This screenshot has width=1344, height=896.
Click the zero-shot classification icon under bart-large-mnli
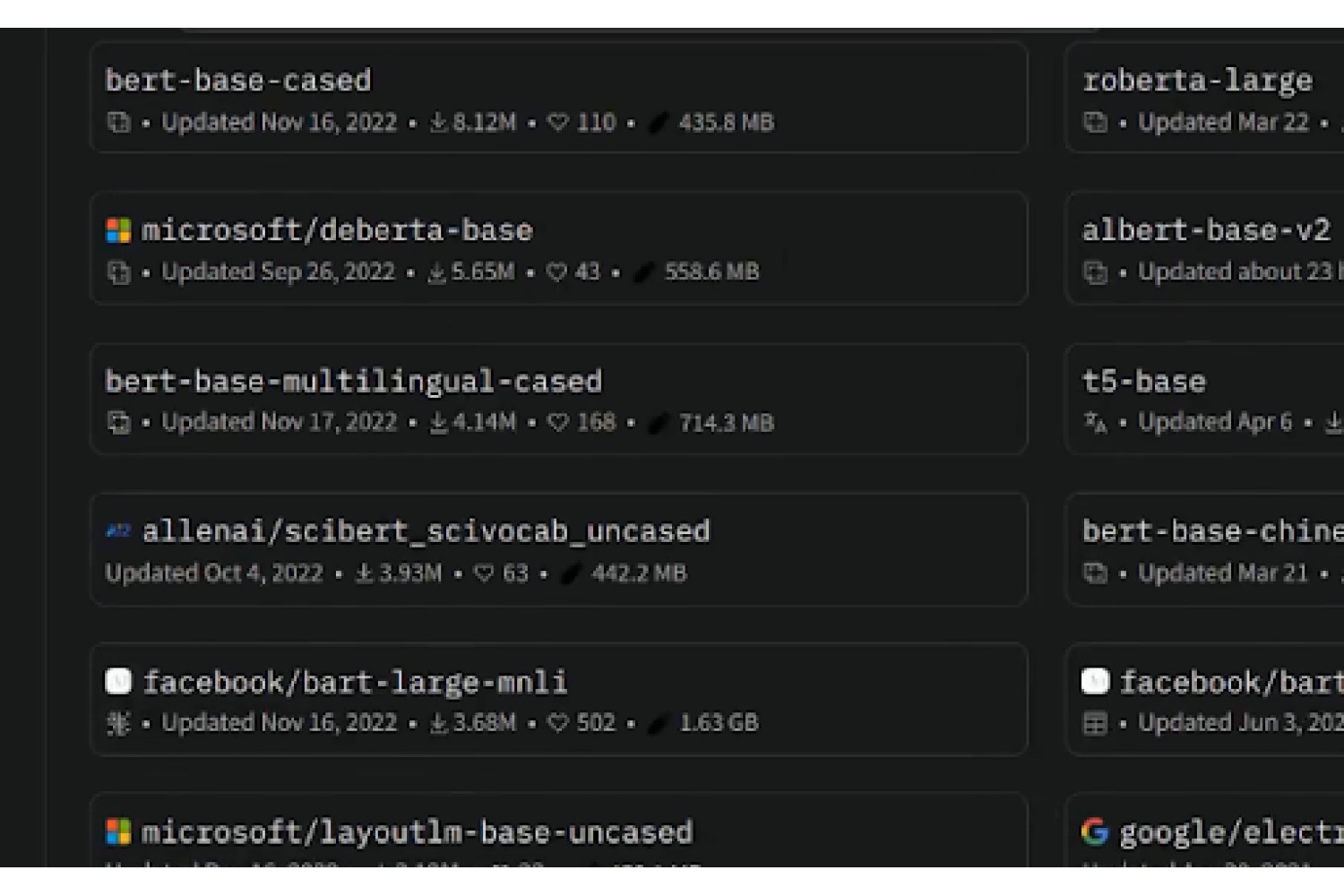pyautogui.click(x=118, y=723)
